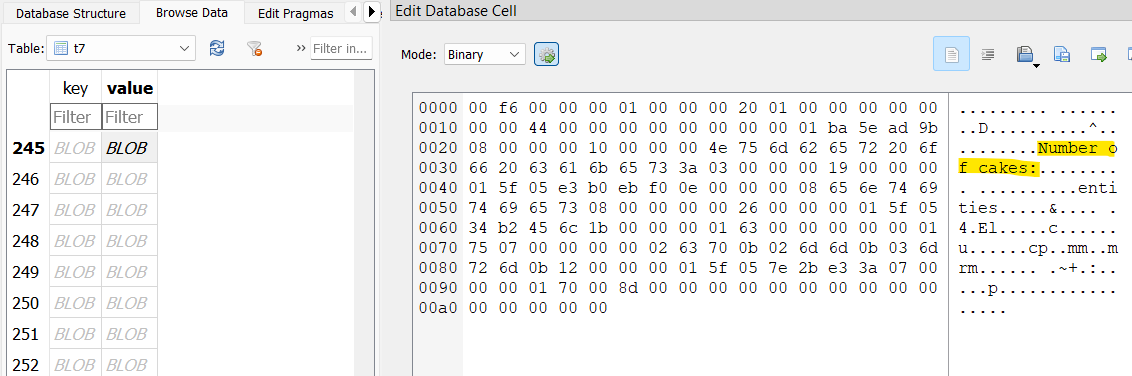Click the indent/format text icon

(988, 54)
